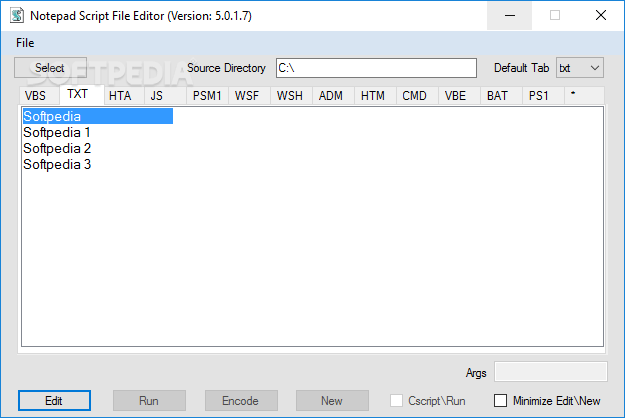Click the Select directory button

click(50, 68)
